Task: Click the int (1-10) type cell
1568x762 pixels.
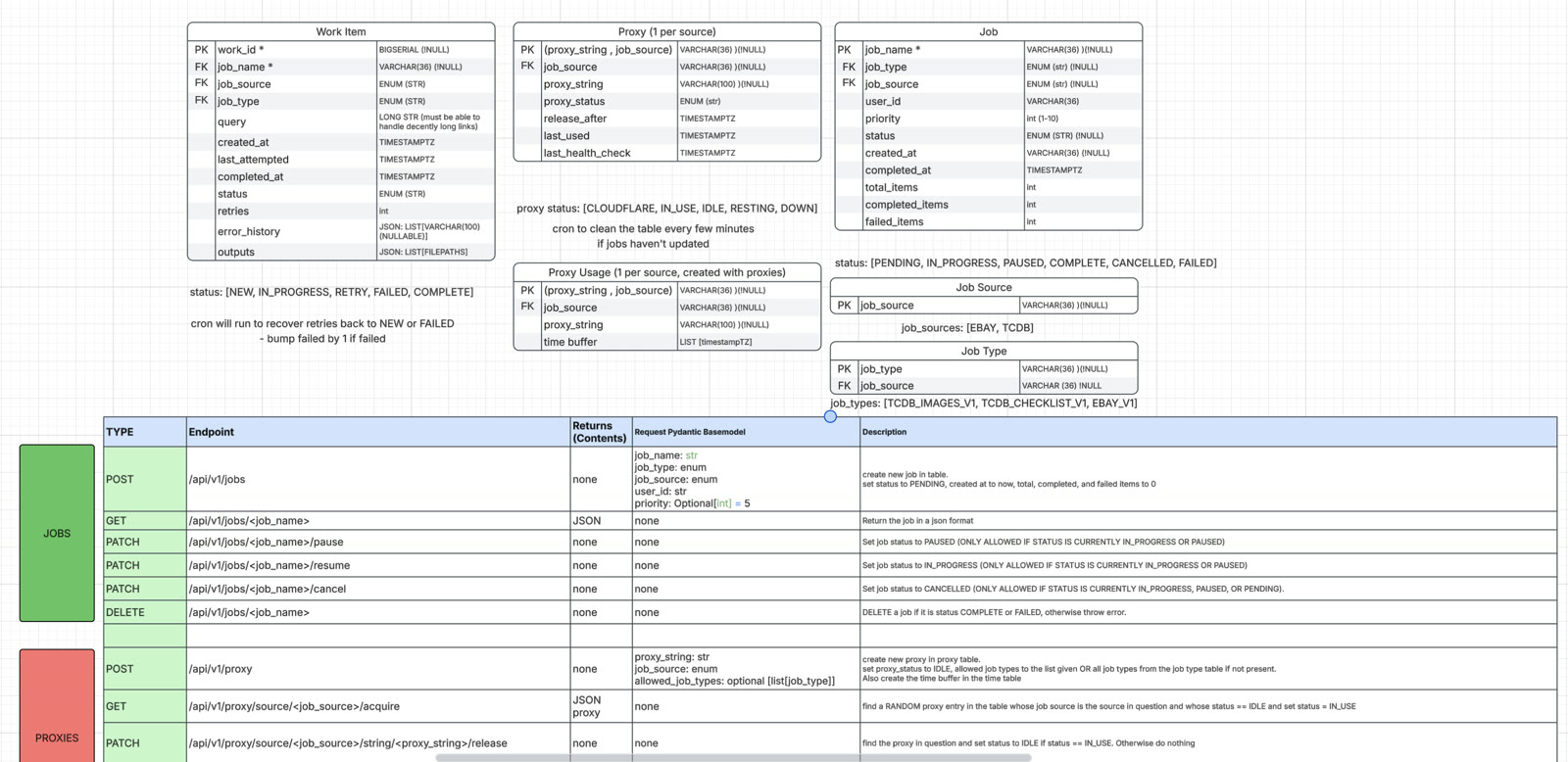Action: (x=1083, y=119)
